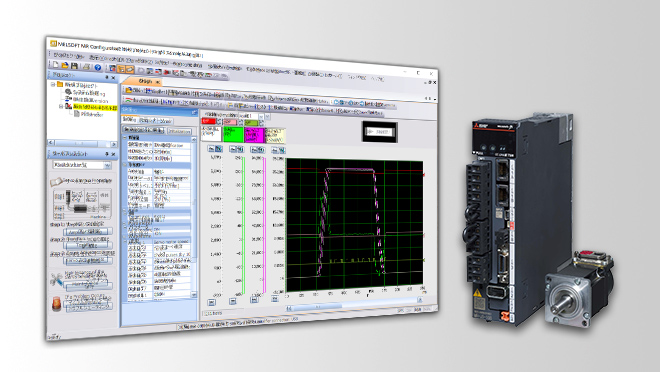The image size is (660, 372).
Task: Collapse the second section of the property grid
Action: pos(125,165)
